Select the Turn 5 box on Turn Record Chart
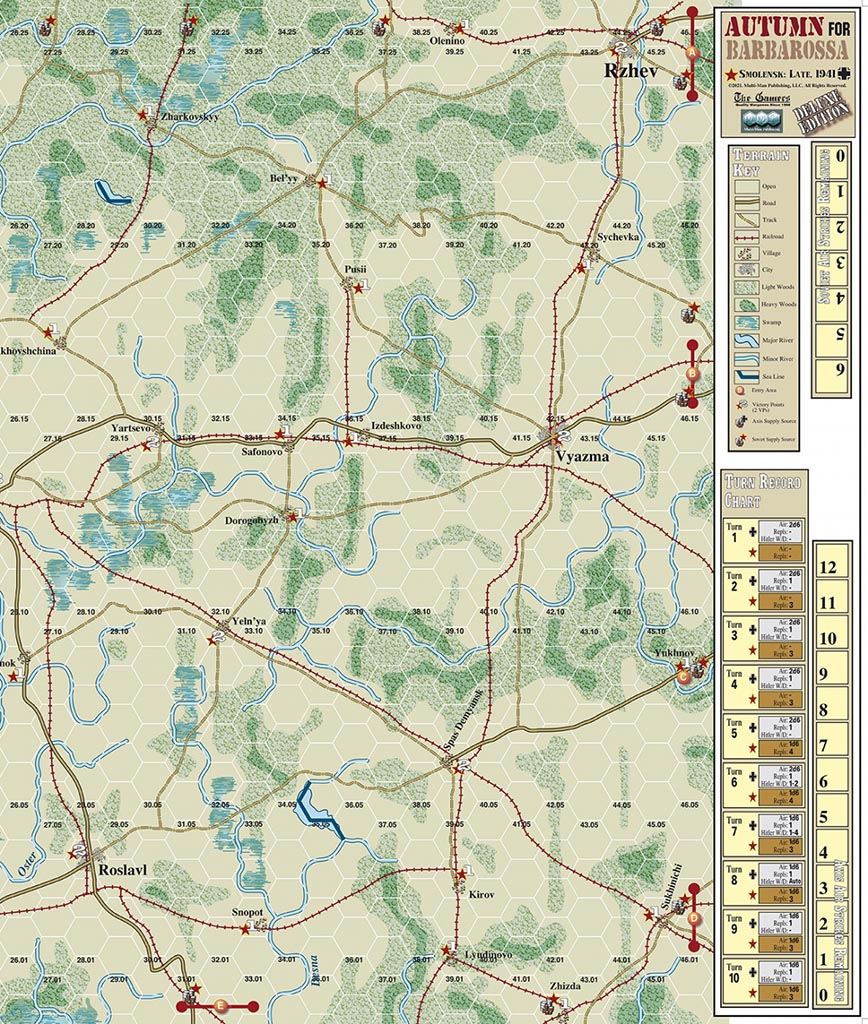The image size is (868, 1024). pyautogui.click(x=764, y=737)
